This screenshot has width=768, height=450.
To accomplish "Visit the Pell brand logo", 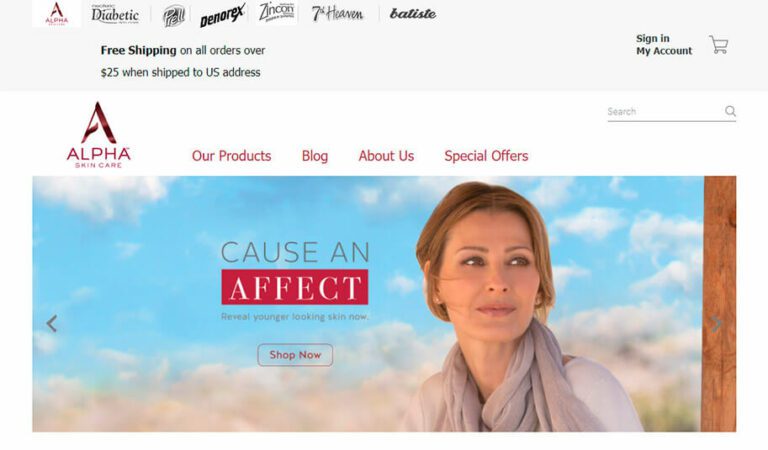I will 174,15.
